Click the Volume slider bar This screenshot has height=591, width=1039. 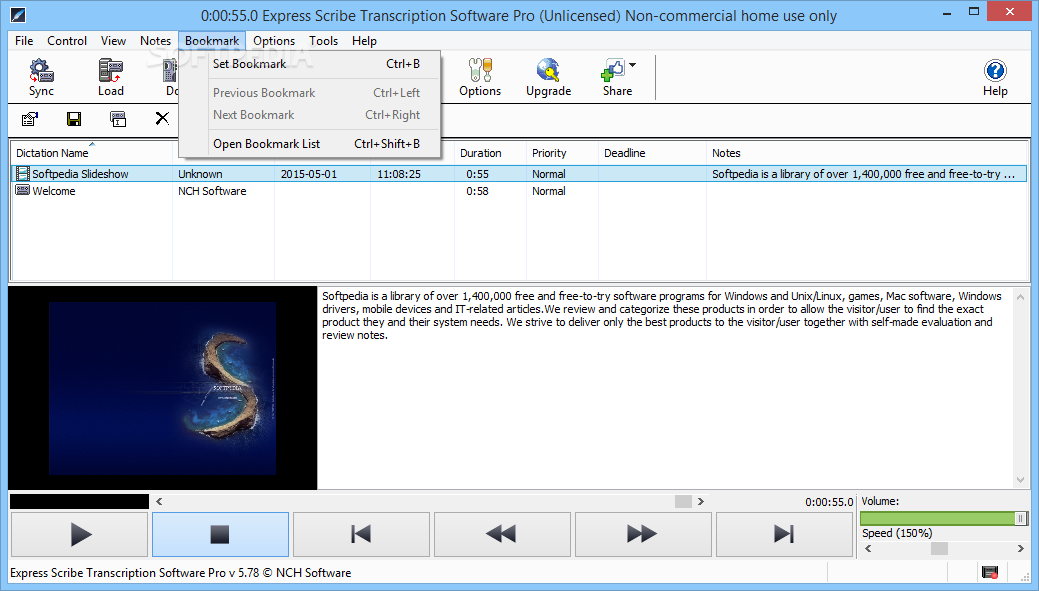943,518
